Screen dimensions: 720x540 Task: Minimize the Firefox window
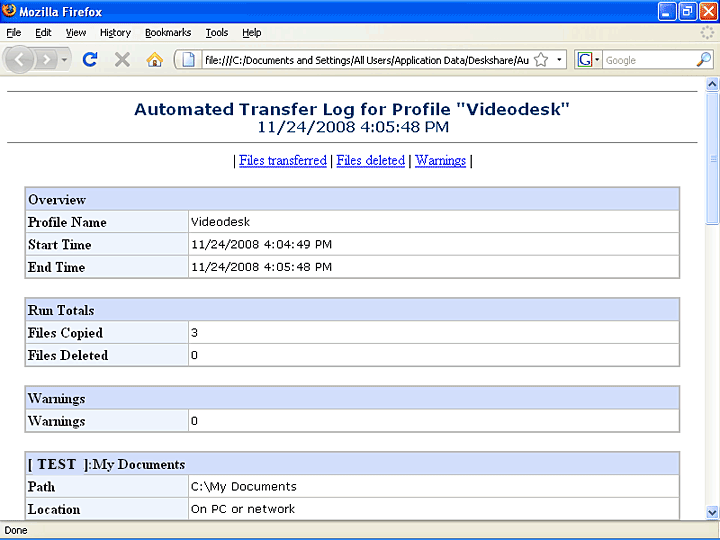[667, 11]
